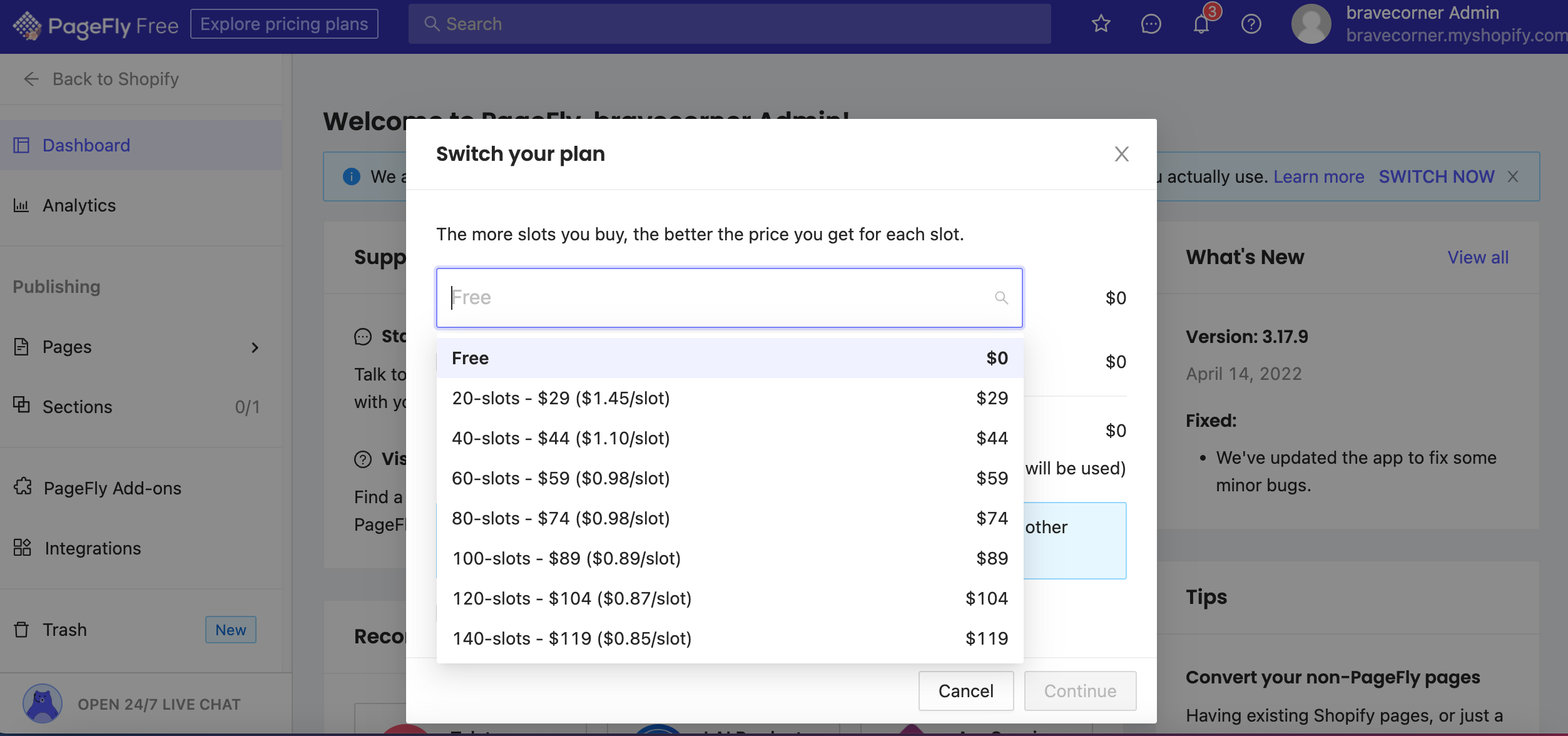Choose the 20-slots $29 plan
Image resolution: width=1568 pixels, height=736 pixels.
click(x=730, y=398)
